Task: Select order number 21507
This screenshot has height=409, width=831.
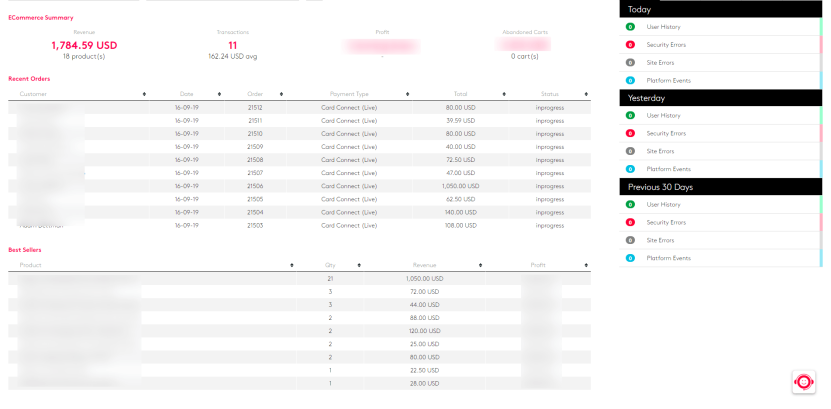Action: tap(255, 173)
